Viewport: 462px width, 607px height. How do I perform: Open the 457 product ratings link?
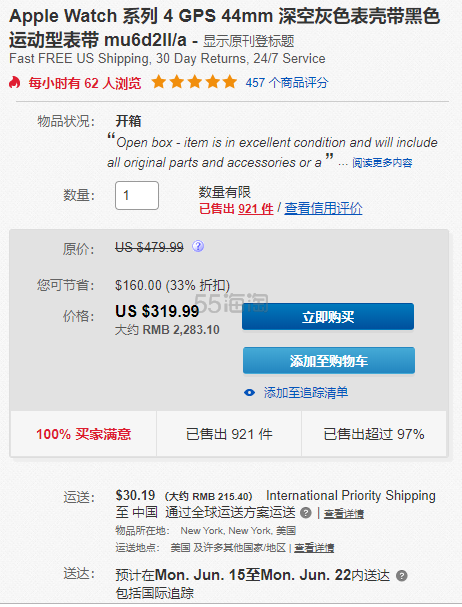[287, 82]
